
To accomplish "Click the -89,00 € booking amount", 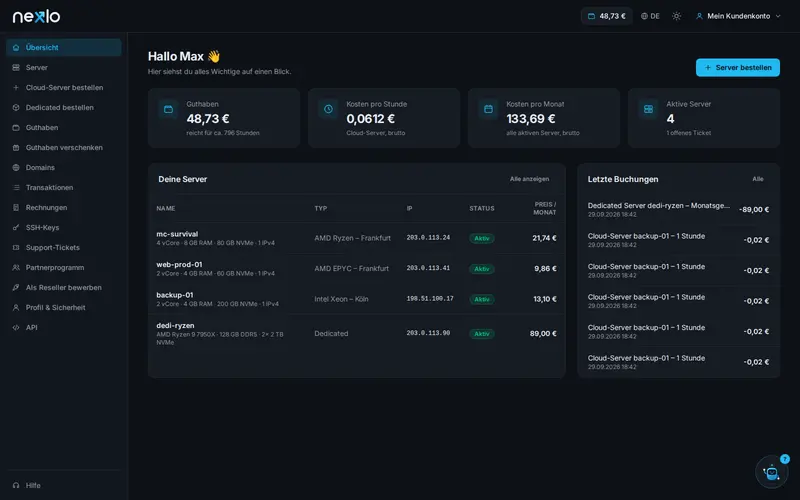I will tap(754, 210).
